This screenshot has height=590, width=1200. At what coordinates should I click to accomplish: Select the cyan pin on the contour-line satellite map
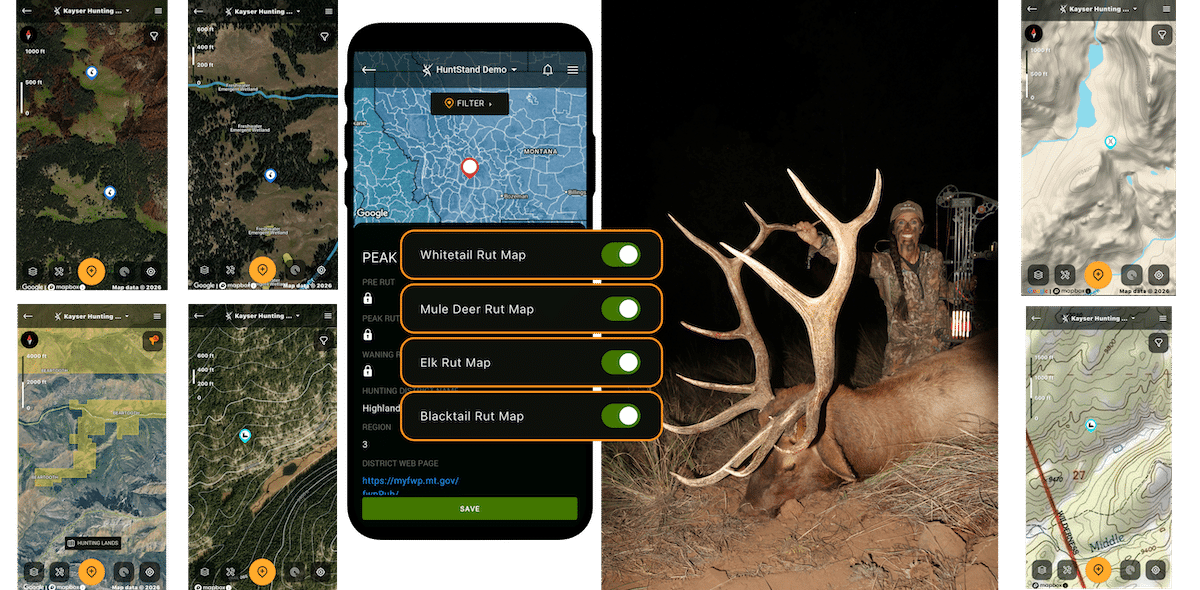(x=245, y=436)
